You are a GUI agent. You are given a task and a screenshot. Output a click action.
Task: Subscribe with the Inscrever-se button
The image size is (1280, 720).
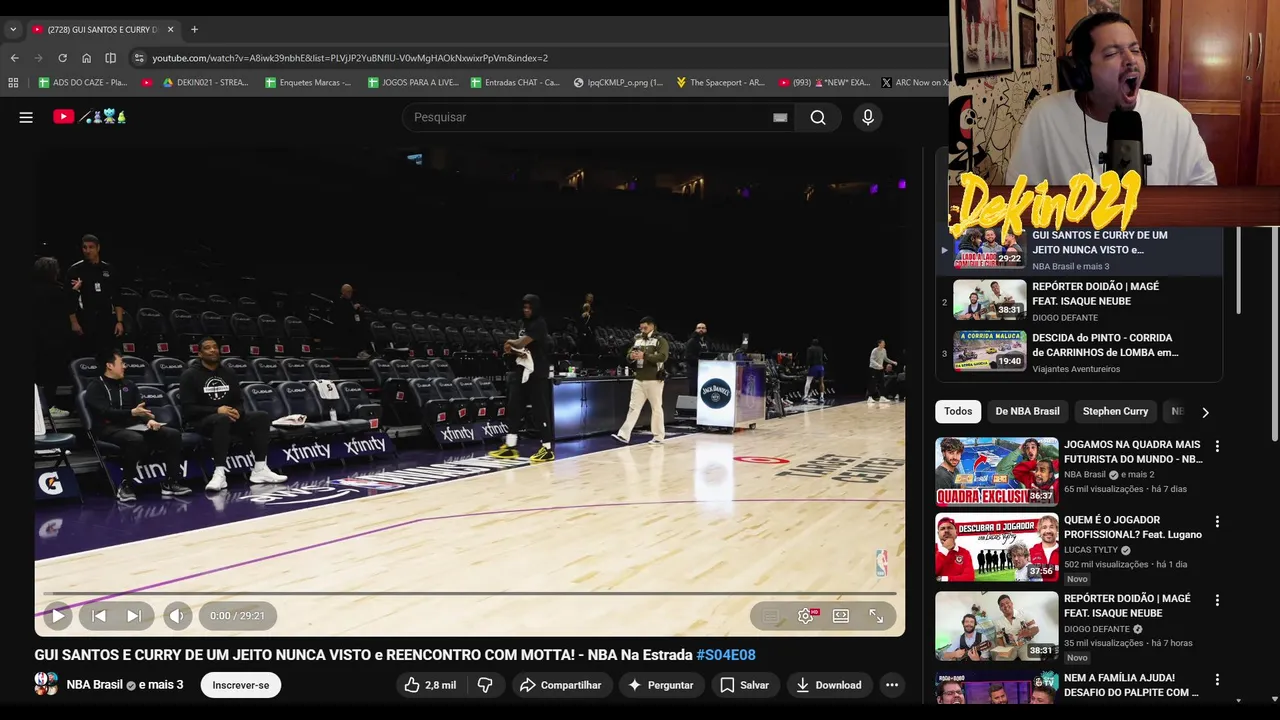pyautogui.click(x=241, y=685)
